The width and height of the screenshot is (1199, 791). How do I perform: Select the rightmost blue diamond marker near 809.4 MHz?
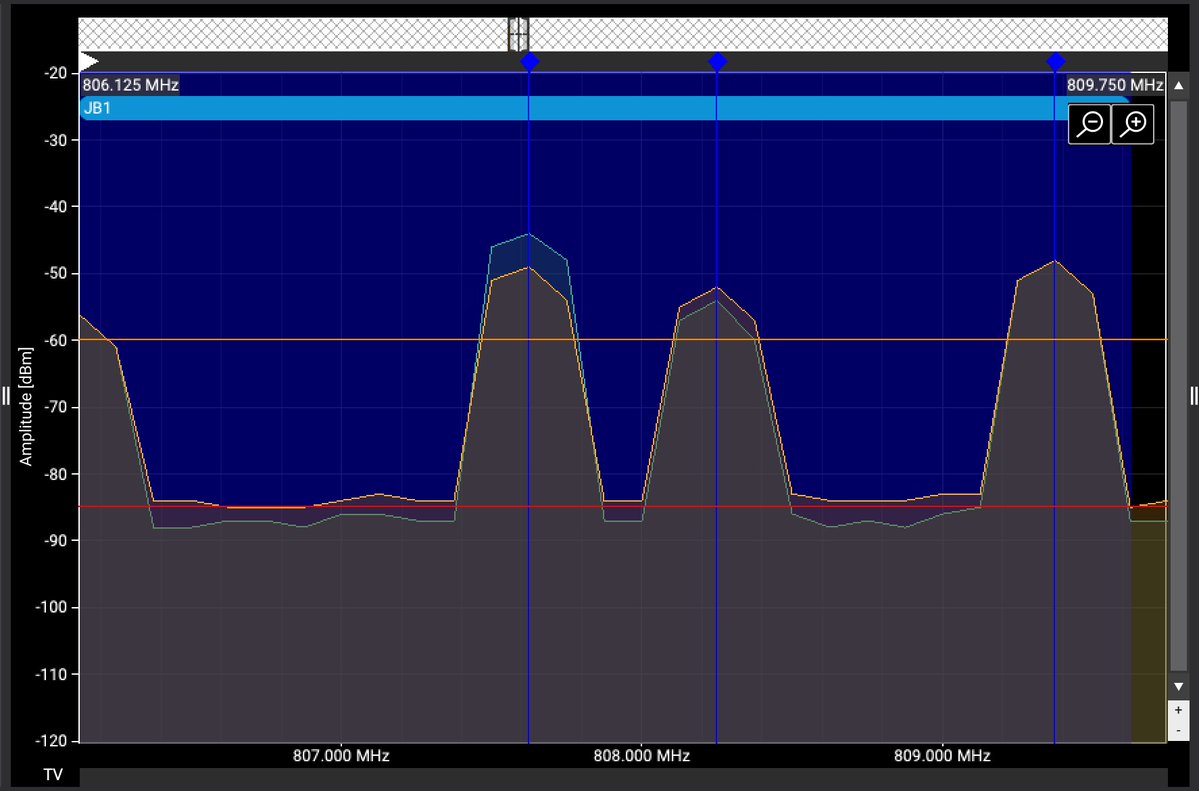tap(1056, 61)
